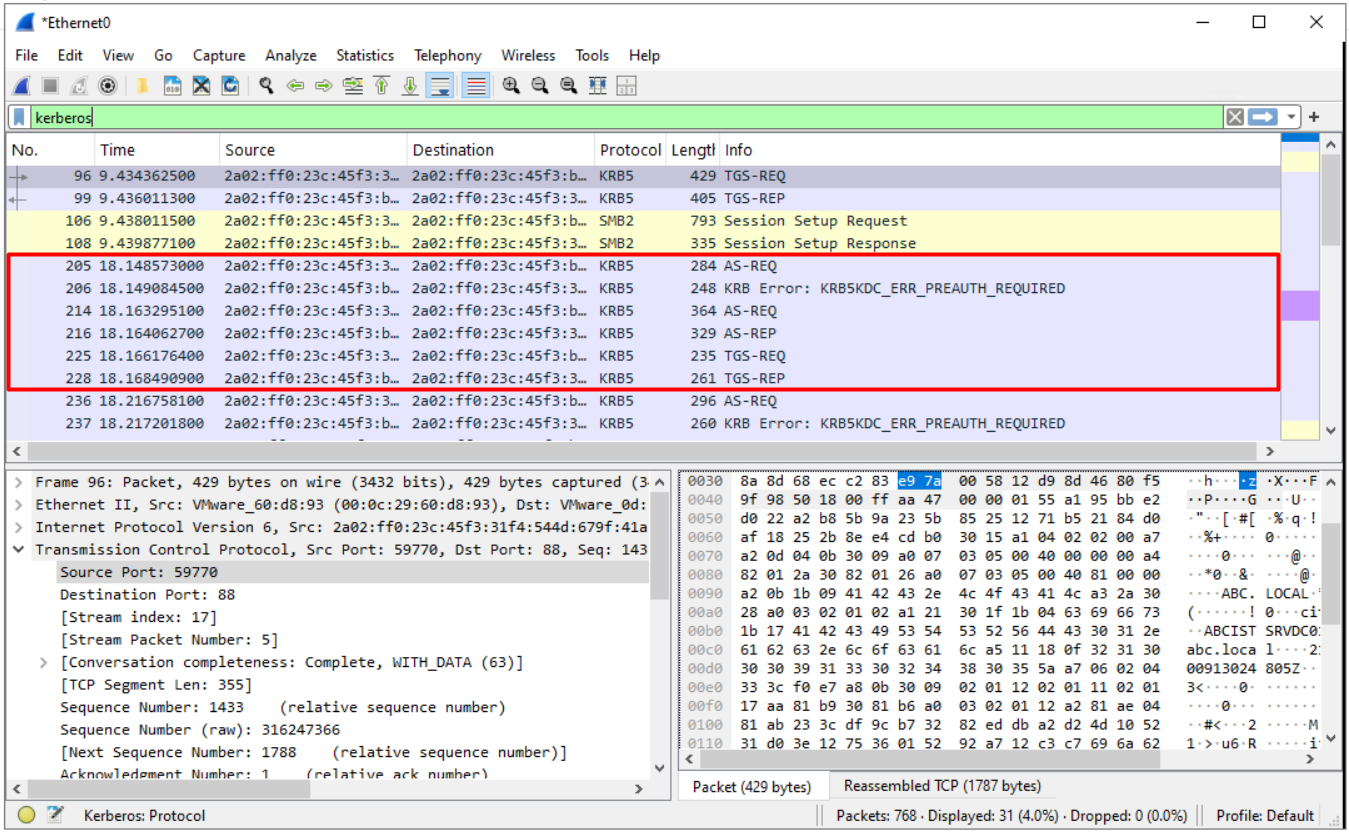Open the Capture menu
Viewport: 1349px width, 832px height.
219,56
